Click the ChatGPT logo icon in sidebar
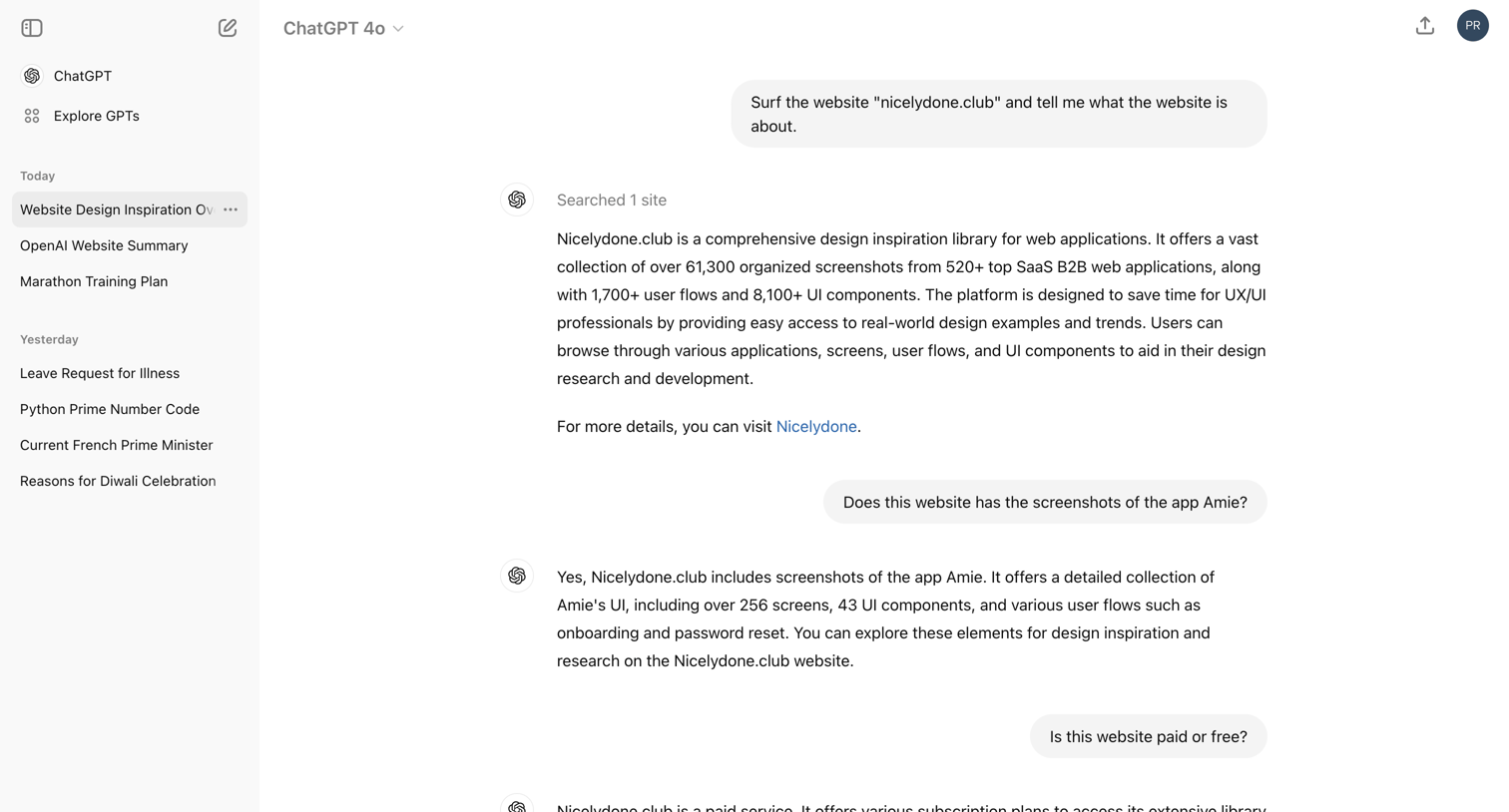The image size is (1509, 812). tap(32, 76)
